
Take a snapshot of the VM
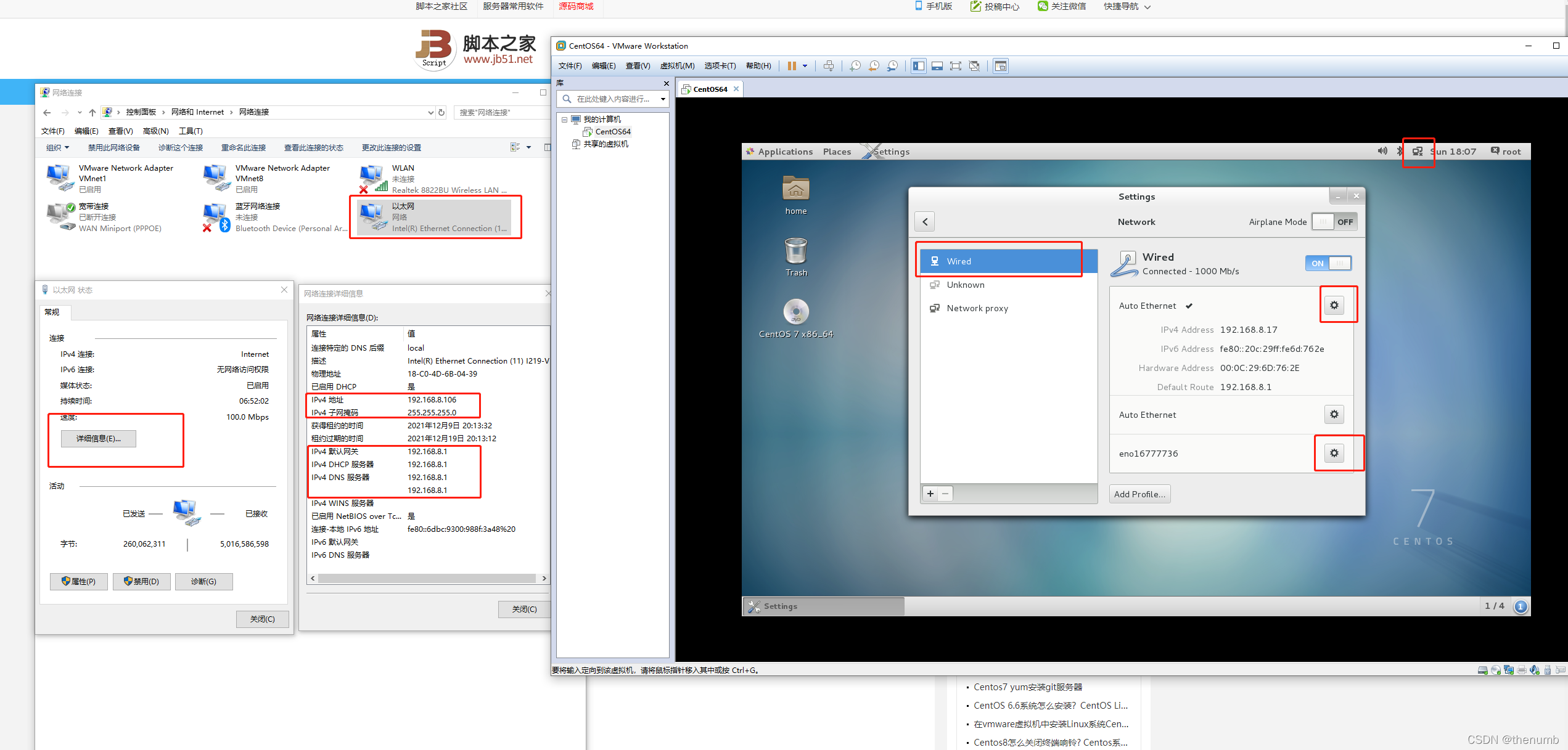coord(855,66)
